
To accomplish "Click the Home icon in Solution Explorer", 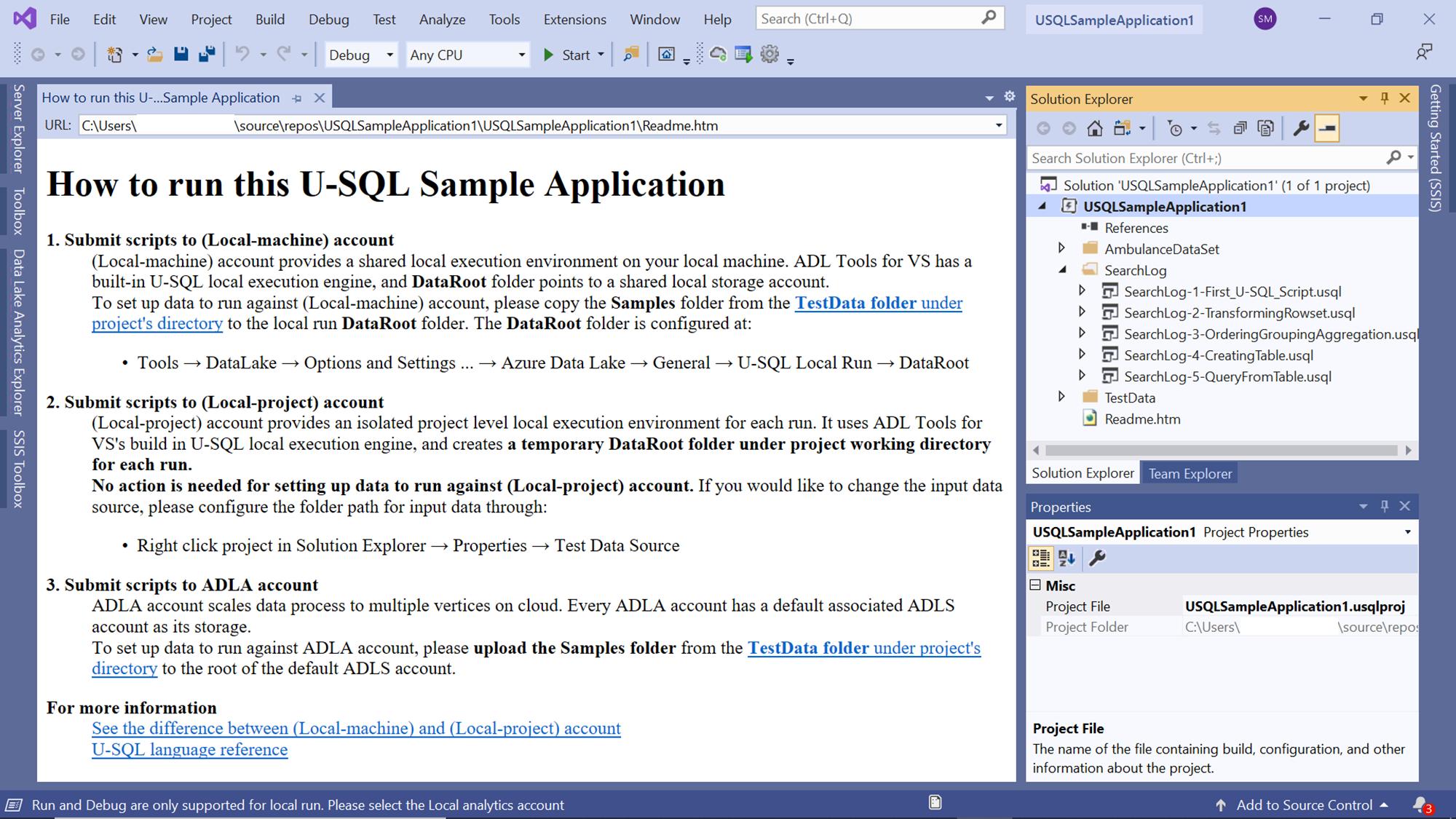I will pyautogui.click(x=1094, y=129).
